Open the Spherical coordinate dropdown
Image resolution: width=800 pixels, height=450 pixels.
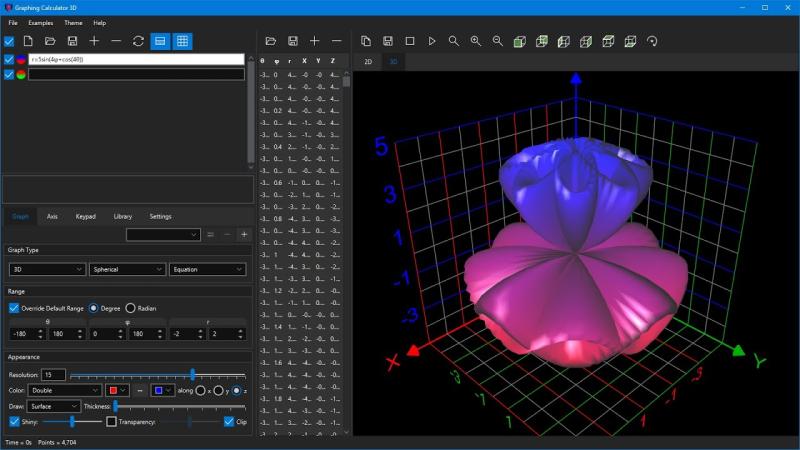point(127,269)
